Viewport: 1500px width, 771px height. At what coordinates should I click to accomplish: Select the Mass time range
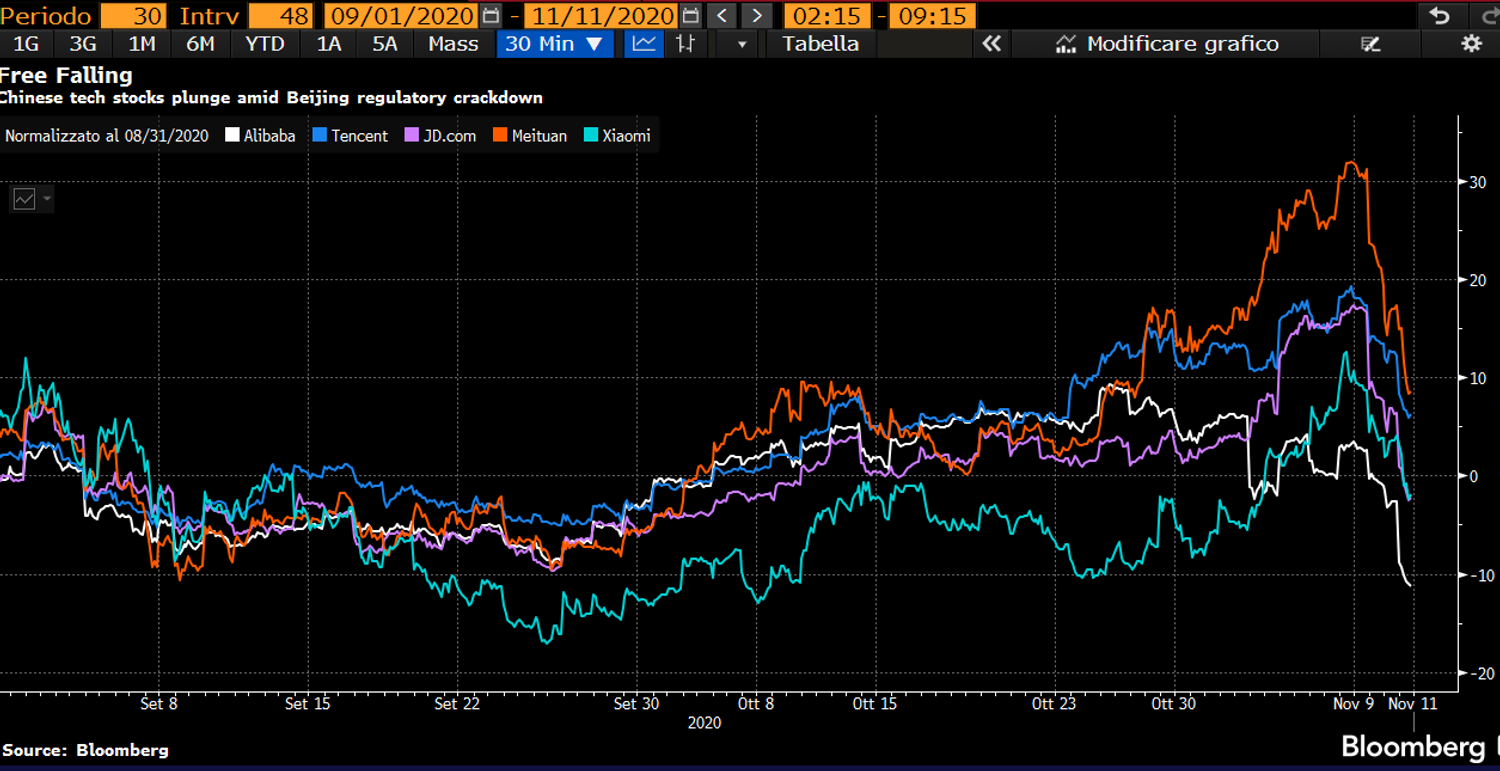click(x=453, y=44)
